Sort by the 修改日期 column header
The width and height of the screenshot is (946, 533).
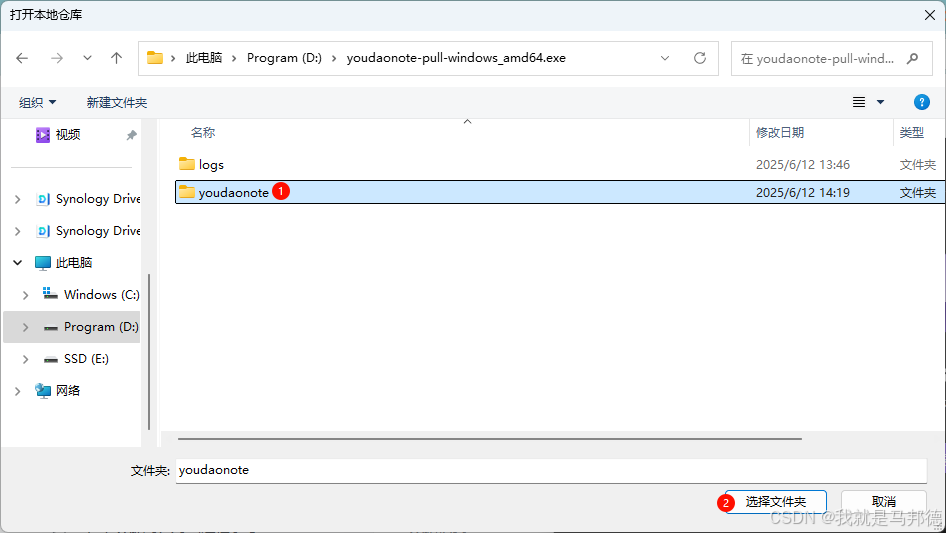click(779, 133)
